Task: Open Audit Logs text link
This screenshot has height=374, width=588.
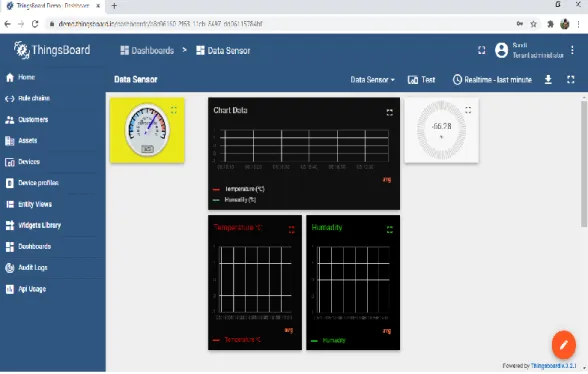Action: (x=33, y=268)
